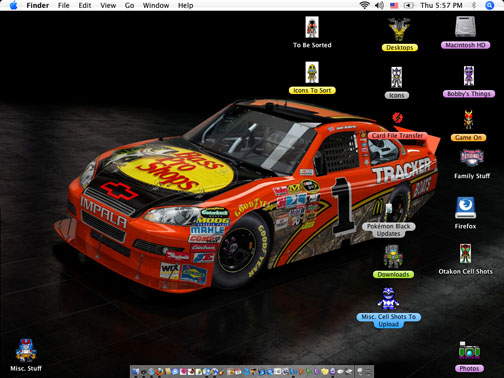Open the View menu in menu bar
504x378 pixels.
108,5
